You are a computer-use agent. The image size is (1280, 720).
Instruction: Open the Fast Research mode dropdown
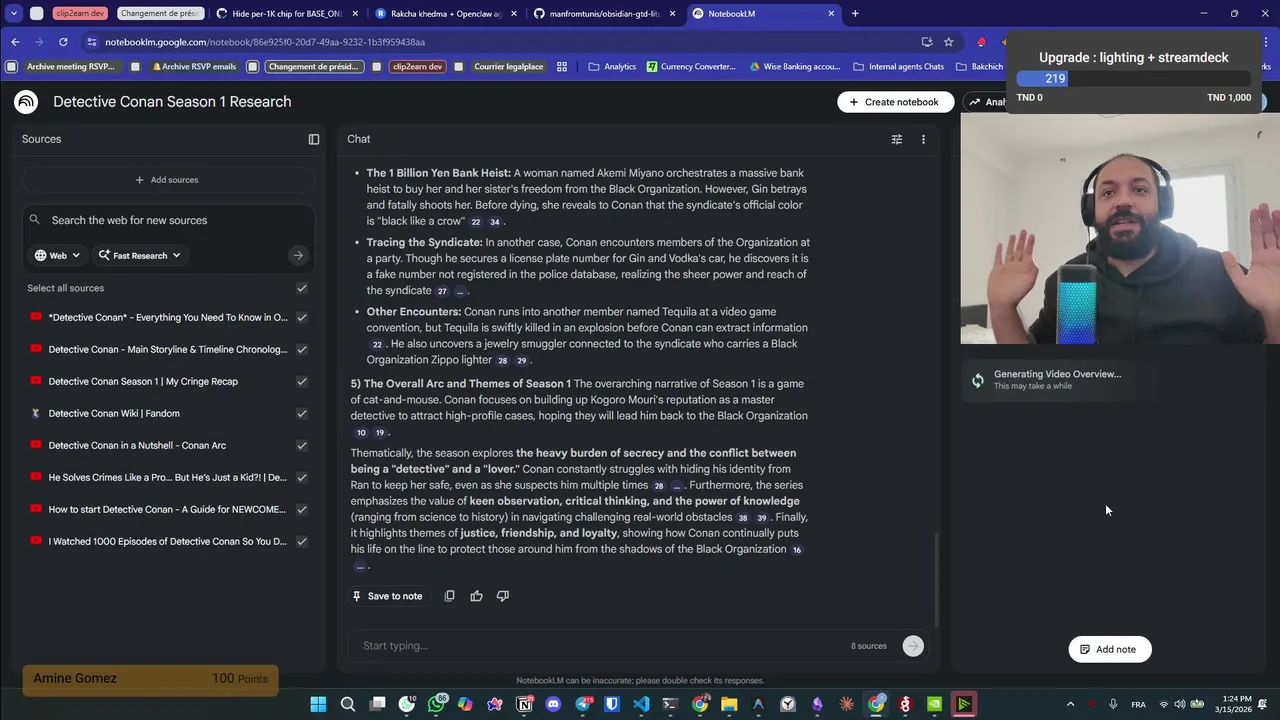tap(139, 255)
